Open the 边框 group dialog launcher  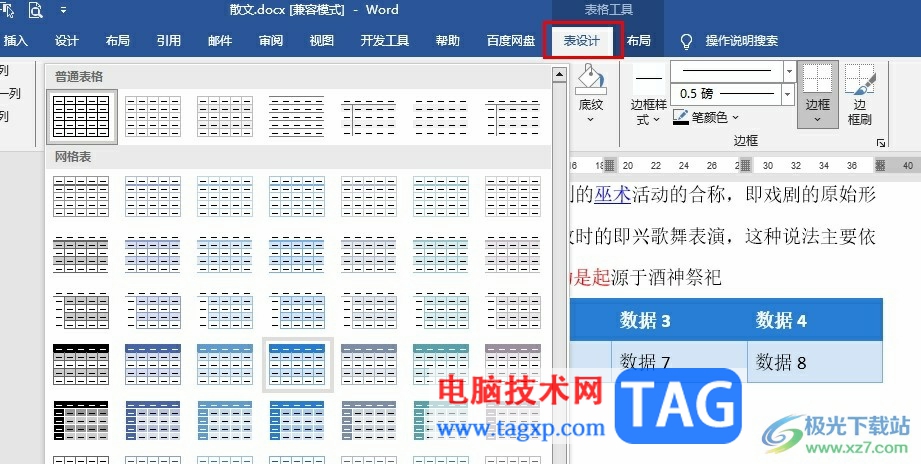tap(880, 142)
